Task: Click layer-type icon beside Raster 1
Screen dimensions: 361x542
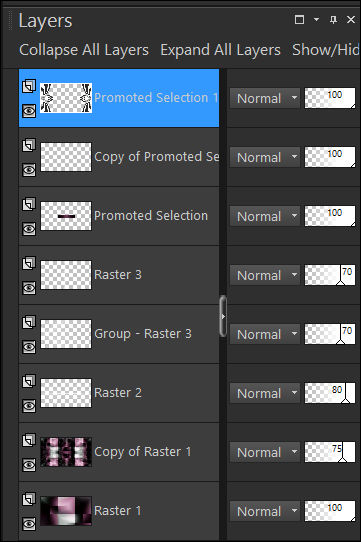Action: pyautogui.click(x=29, y=499)
